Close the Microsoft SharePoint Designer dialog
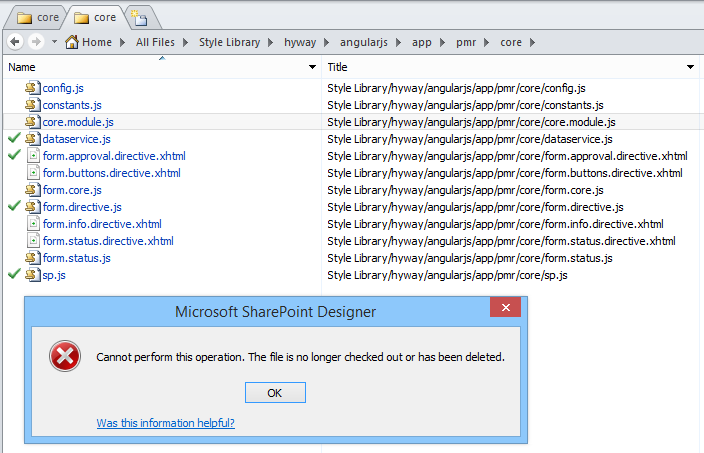The width and height of the screenshot is (704, 453). tap(505, 308)
